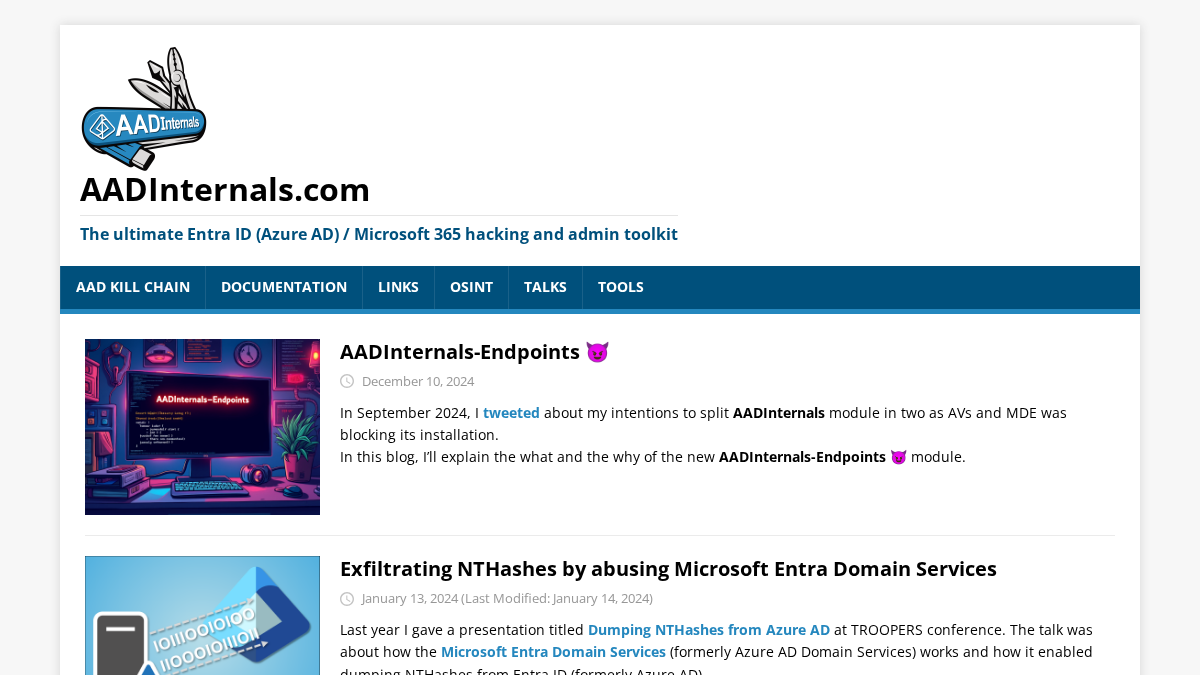The image size is (1200, 675).
Task: Open the AAD KILL CHAIN menu
Action: click(133, 287)
